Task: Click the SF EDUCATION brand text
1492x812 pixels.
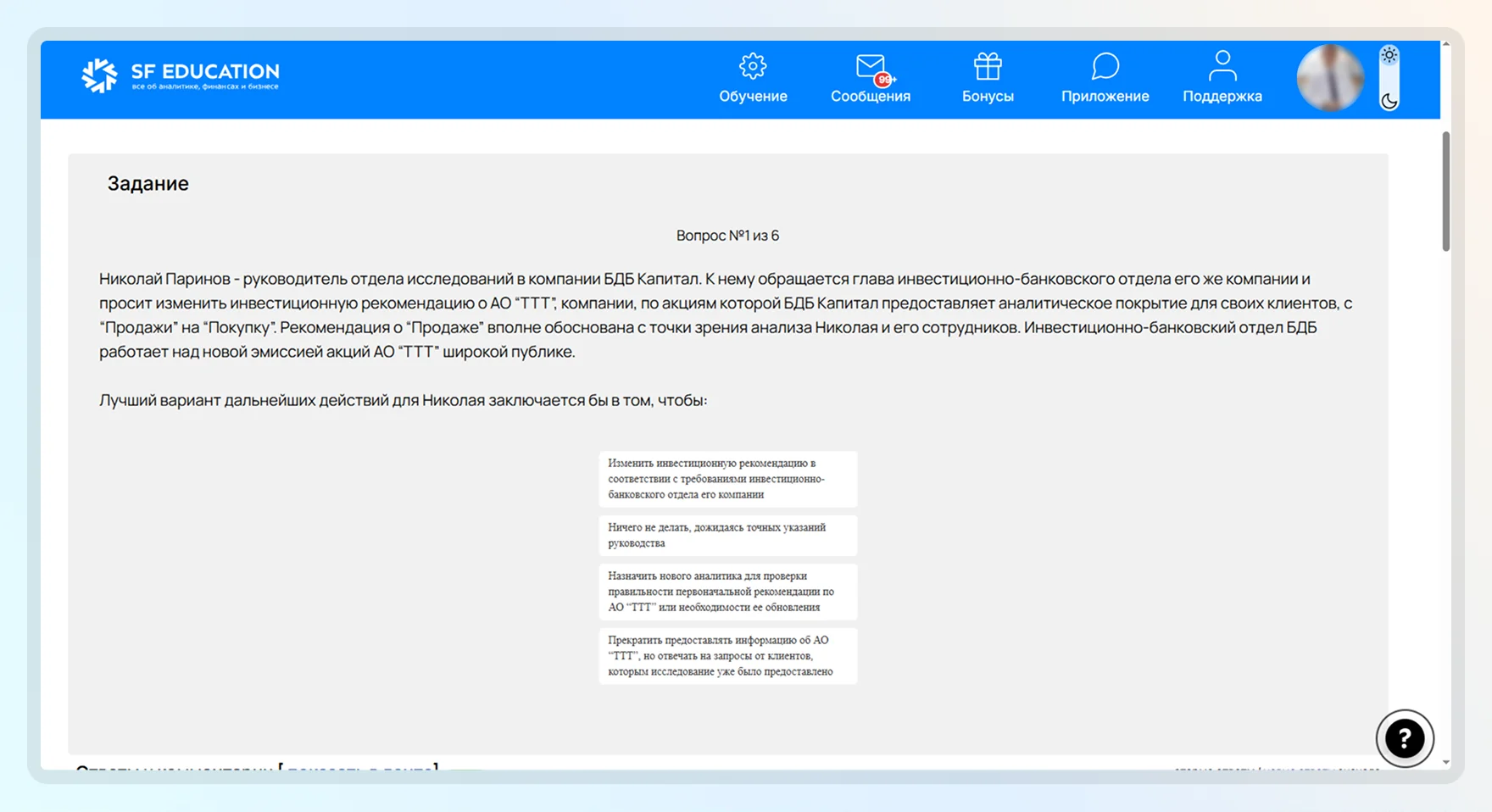Action: point(205,72)
